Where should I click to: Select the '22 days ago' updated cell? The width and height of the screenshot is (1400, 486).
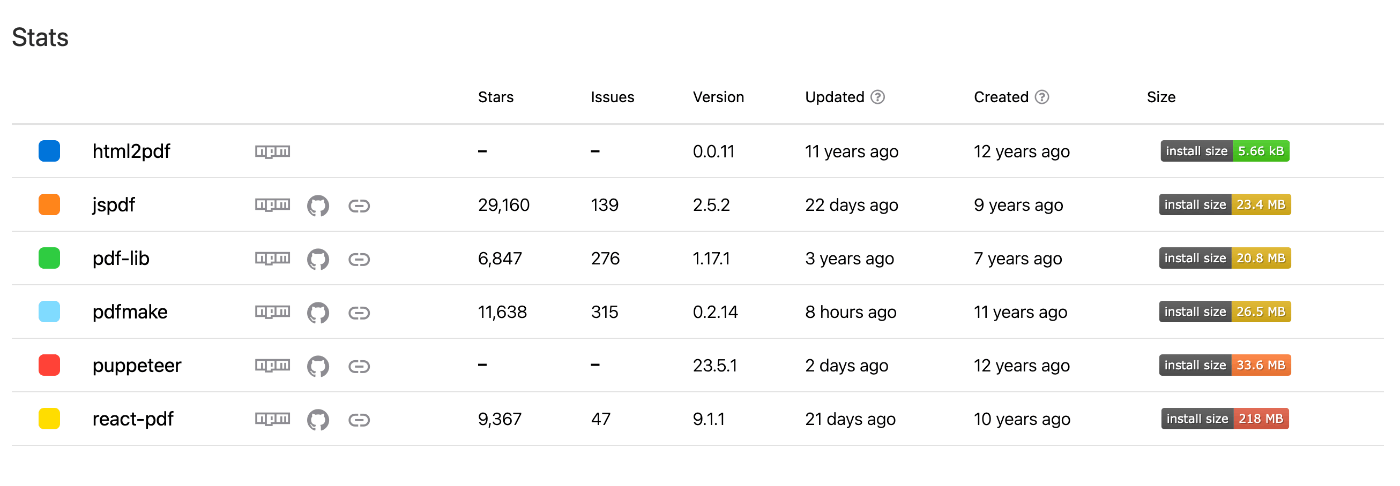click(x=852, y=205)
